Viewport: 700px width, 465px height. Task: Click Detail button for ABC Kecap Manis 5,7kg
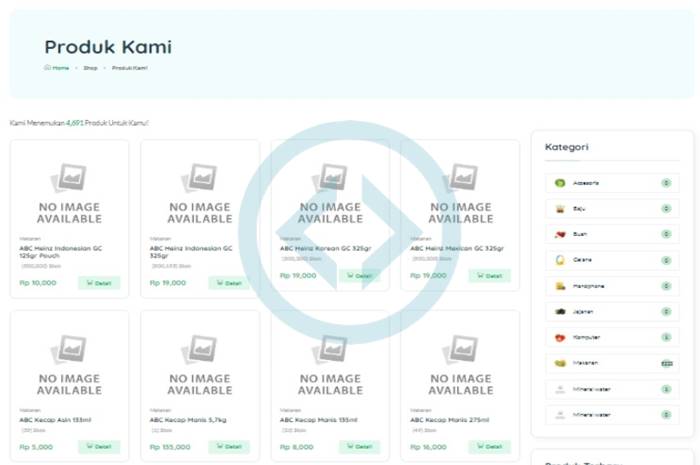[x=229, y=448]
